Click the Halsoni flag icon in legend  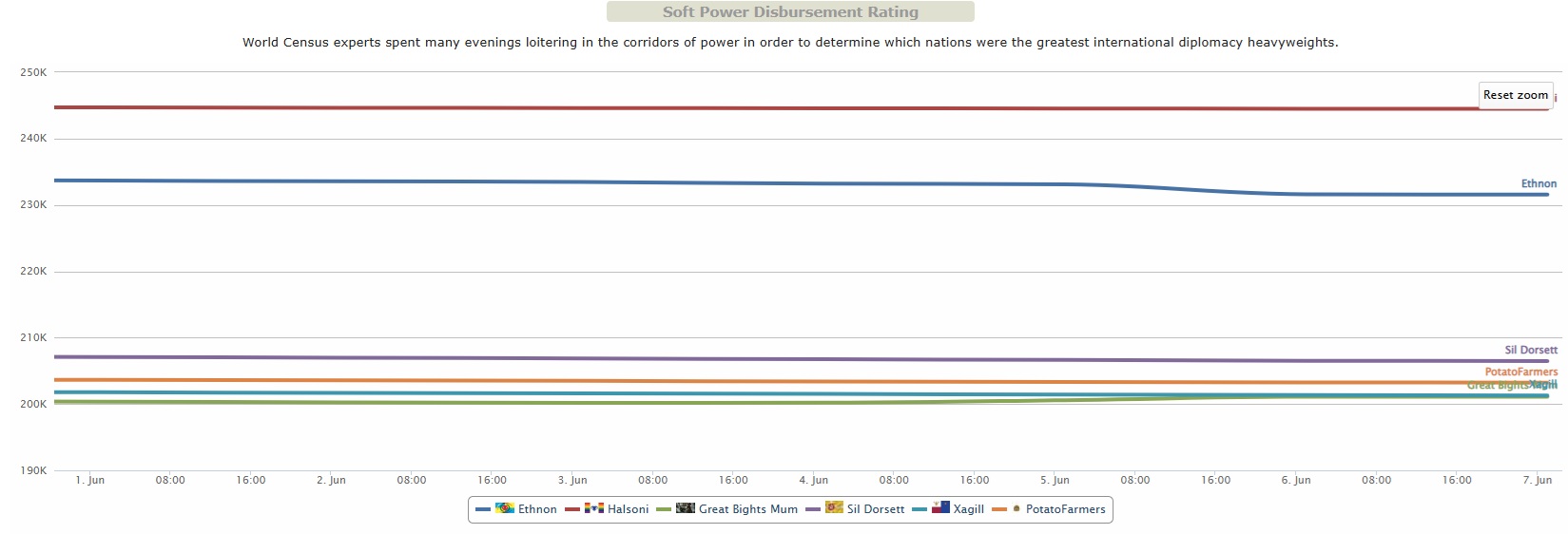594,508
